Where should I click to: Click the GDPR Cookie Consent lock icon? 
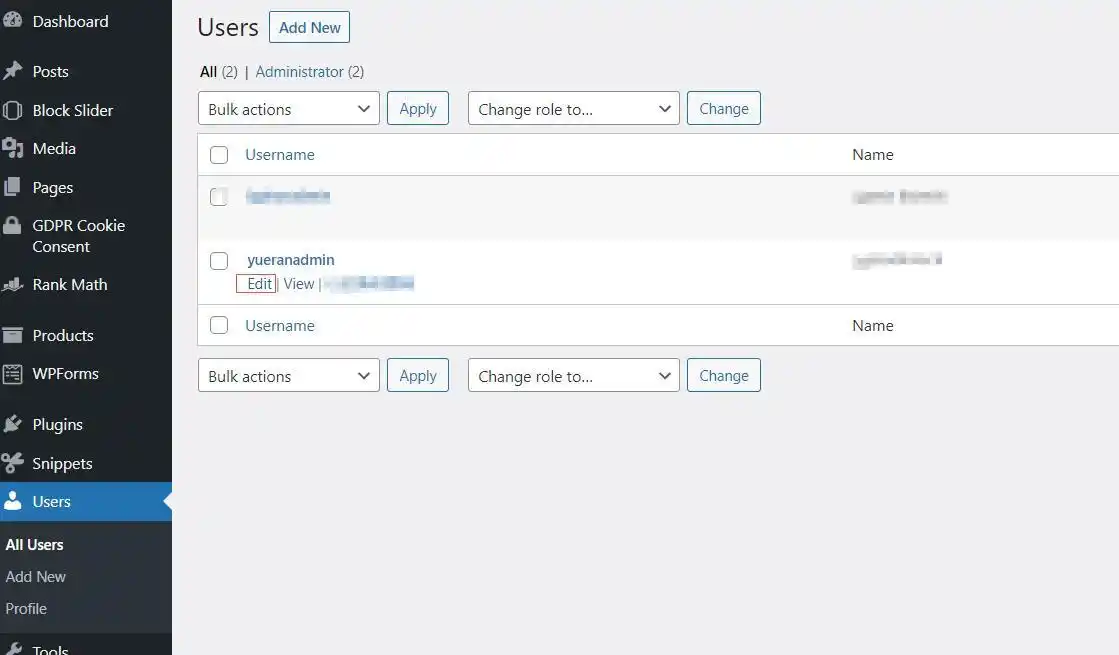tap(12, 226)
